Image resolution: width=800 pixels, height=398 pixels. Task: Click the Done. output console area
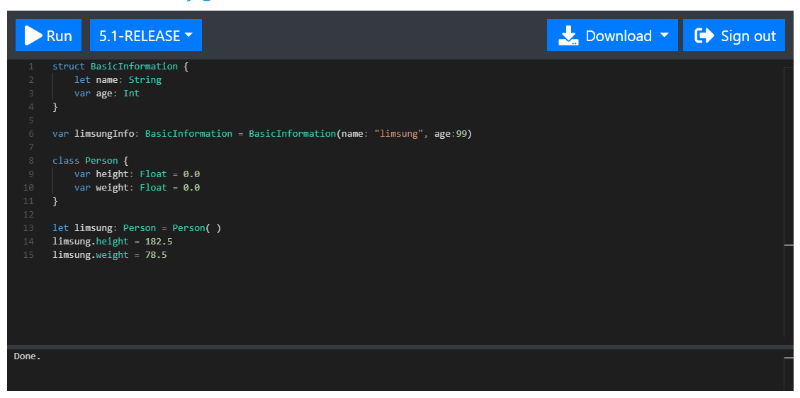pyautogui.click(x=395, y=370)
